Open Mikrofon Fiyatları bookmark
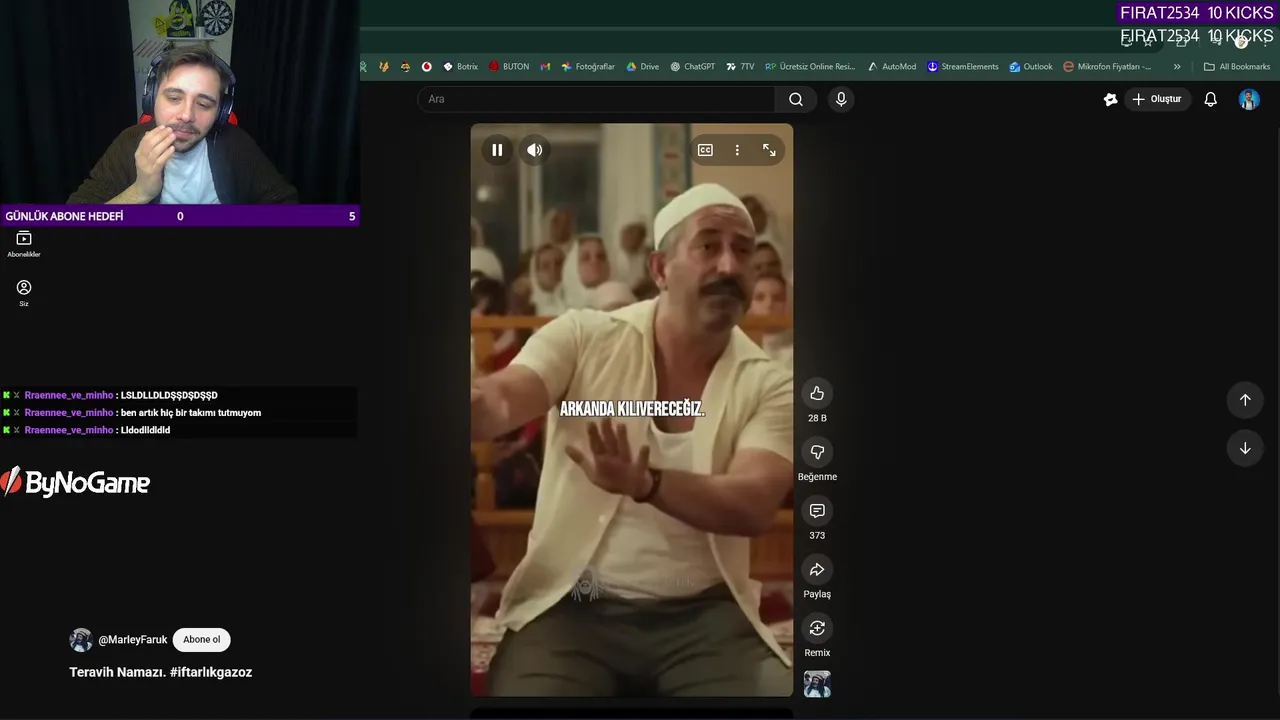 pyautogui.click(x=1107, y=67)
